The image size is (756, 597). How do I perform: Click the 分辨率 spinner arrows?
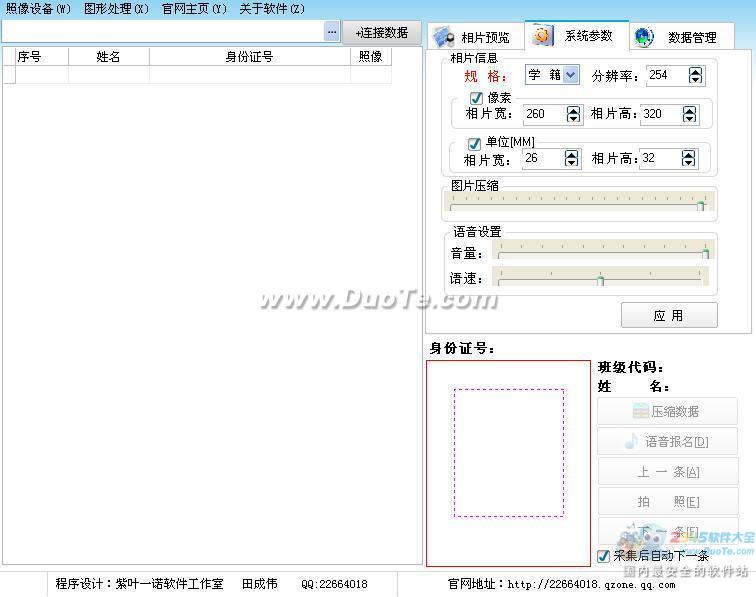[696, 75]
